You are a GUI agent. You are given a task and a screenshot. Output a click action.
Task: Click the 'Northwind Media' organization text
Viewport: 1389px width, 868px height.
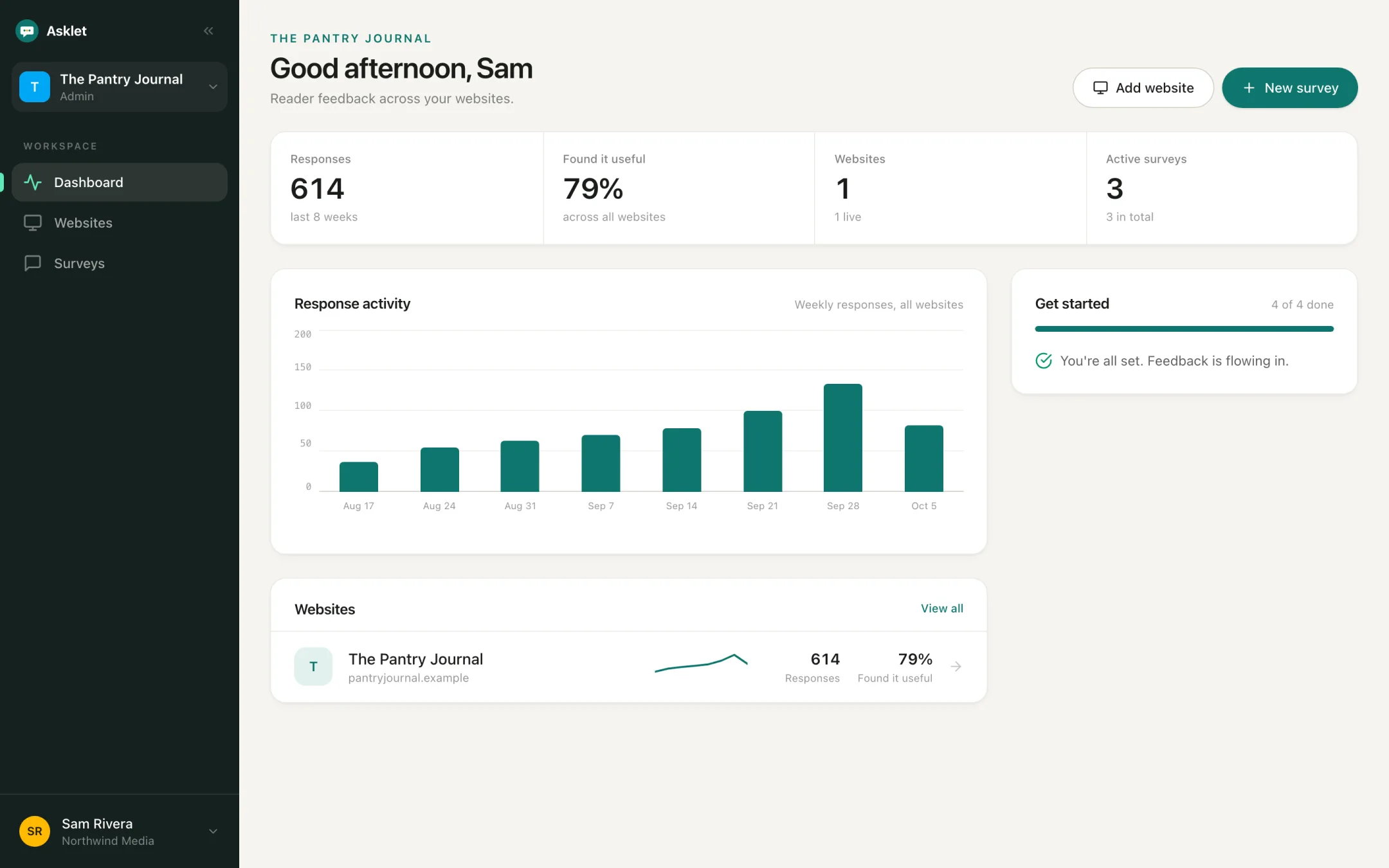(x=108, y=841)
